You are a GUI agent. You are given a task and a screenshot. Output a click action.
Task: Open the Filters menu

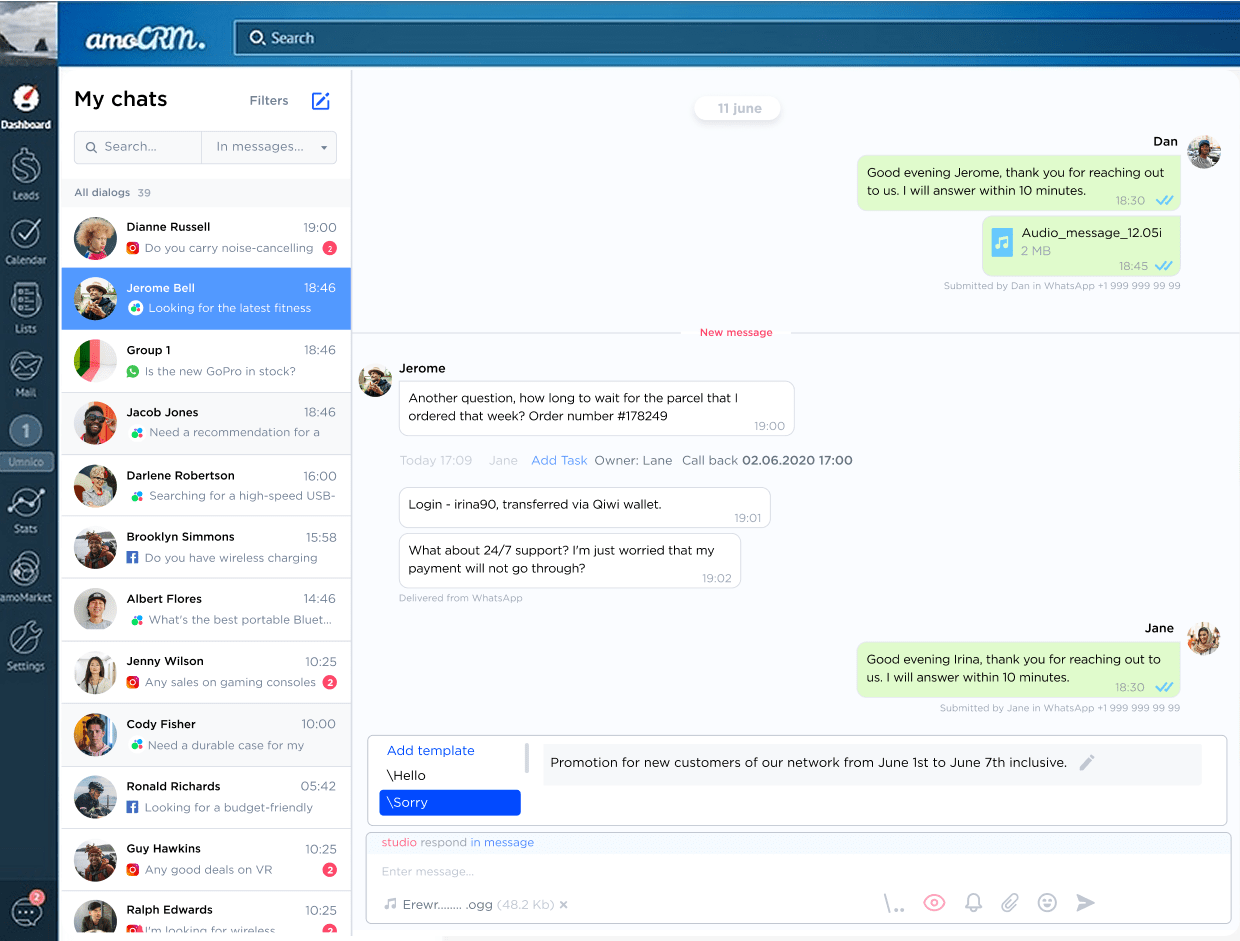268,100
